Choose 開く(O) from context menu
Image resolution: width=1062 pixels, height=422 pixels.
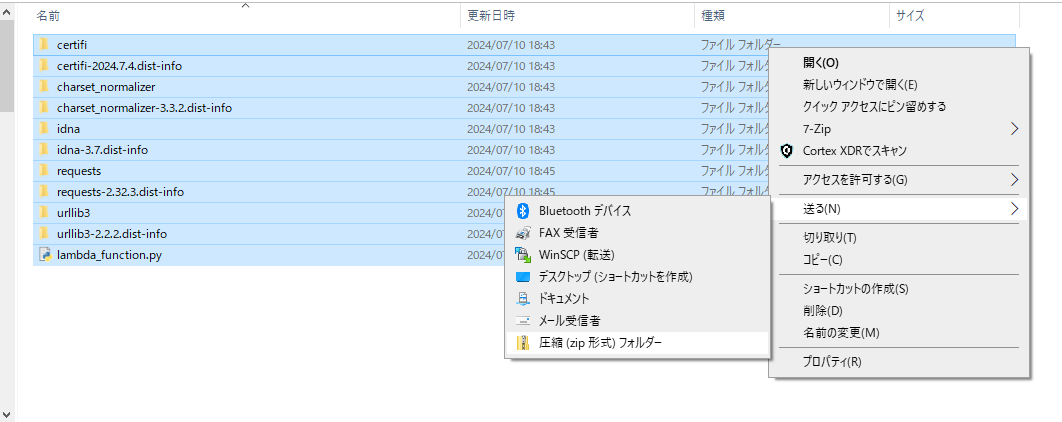point(820,63)
